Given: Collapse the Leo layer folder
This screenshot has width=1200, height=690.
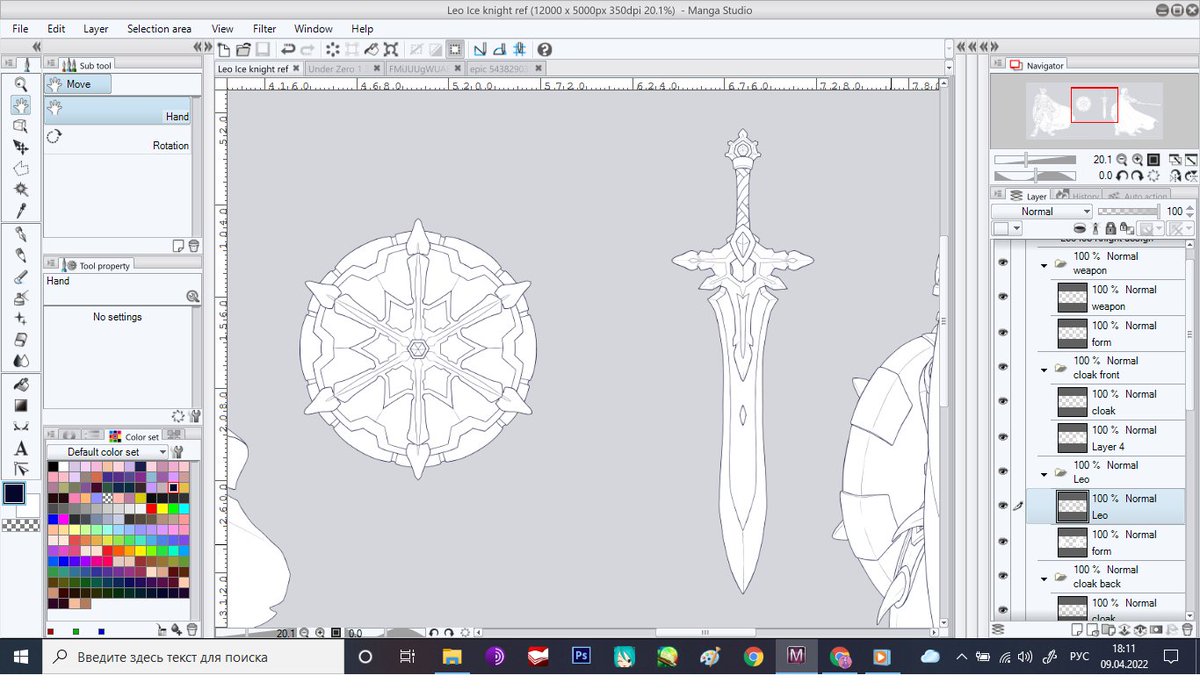Looking at the screenshot, I should [1044, 474].
